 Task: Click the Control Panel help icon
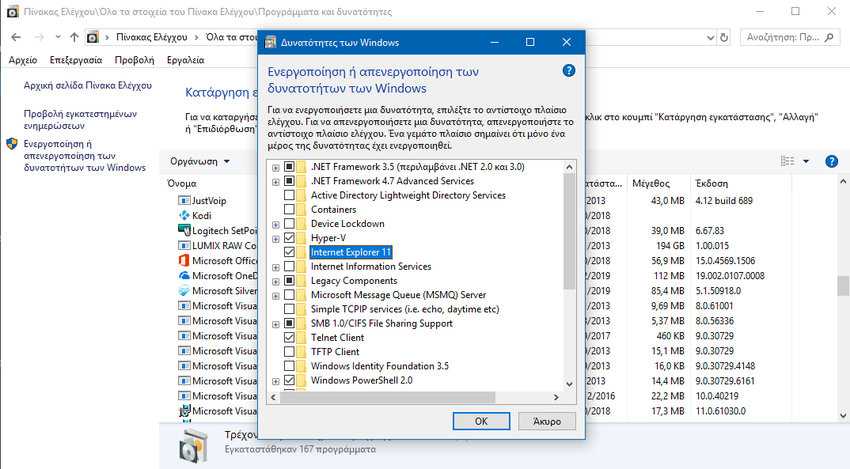coord(831,162)
